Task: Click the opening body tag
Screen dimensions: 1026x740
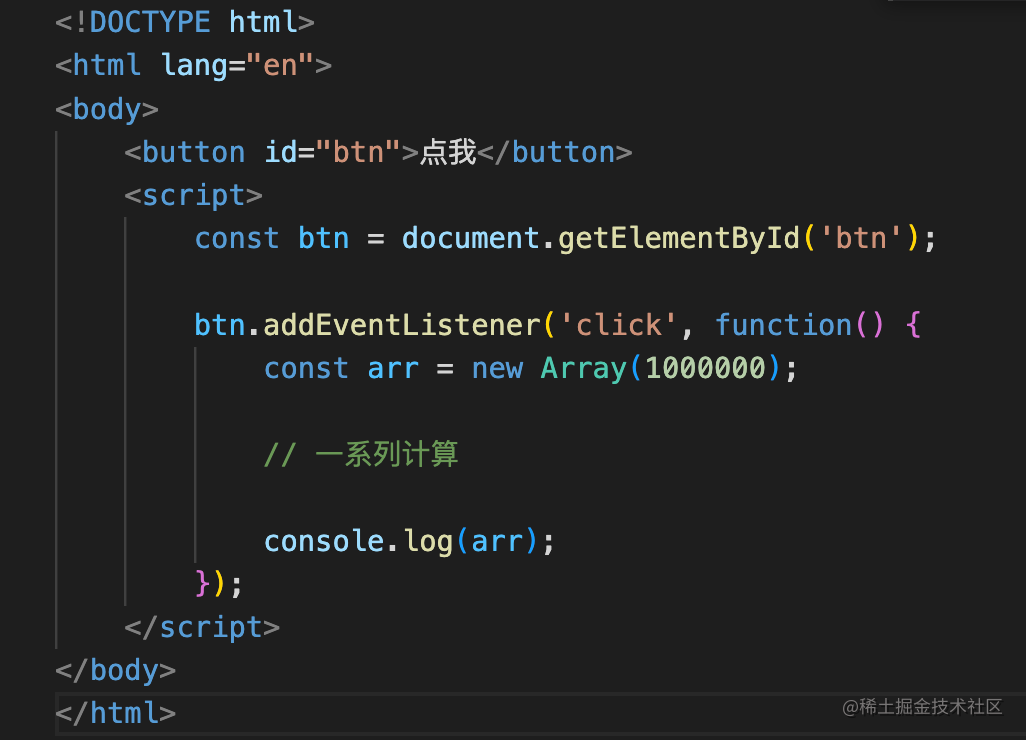Action: point(107,109)
